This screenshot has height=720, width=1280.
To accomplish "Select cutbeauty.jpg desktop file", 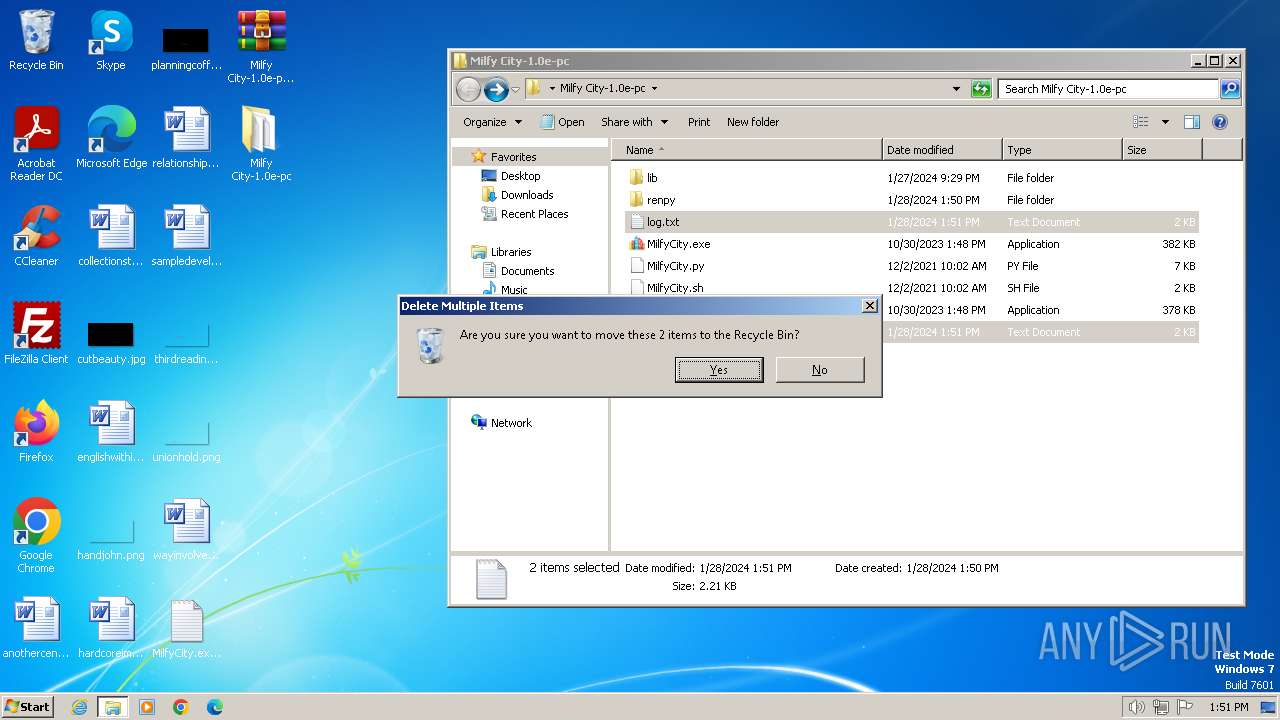I will (x=111, y=342).
